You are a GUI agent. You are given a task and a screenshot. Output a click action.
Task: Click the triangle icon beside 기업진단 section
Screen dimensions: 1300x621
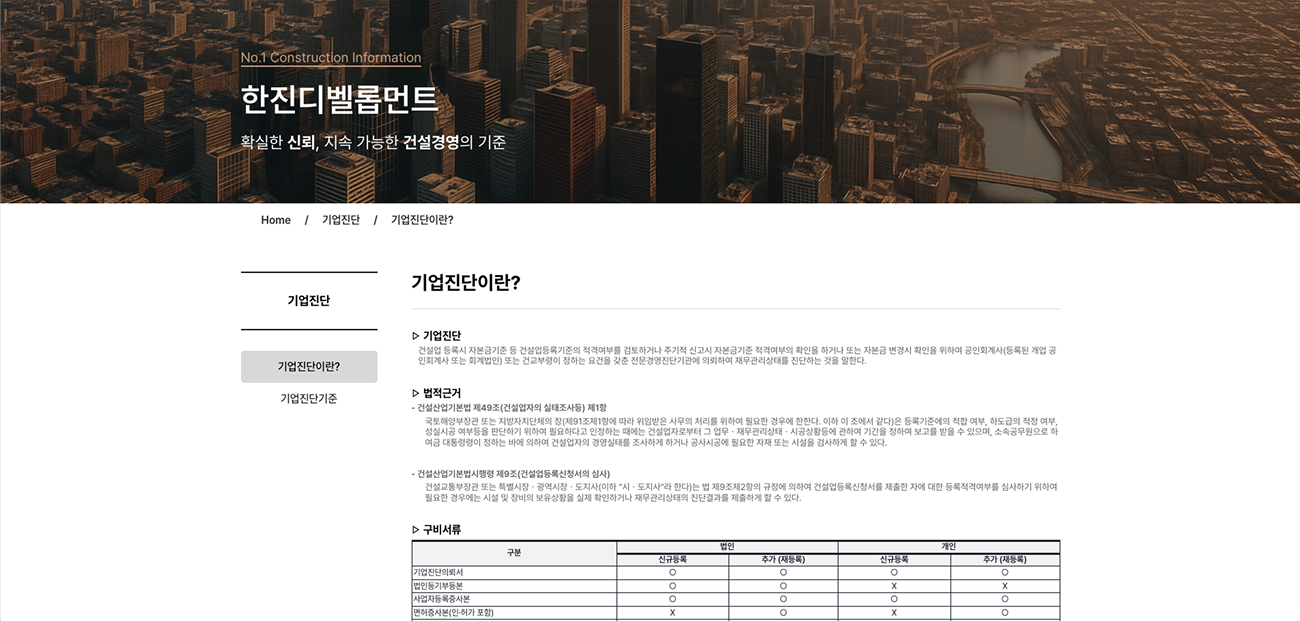point(416,336)
